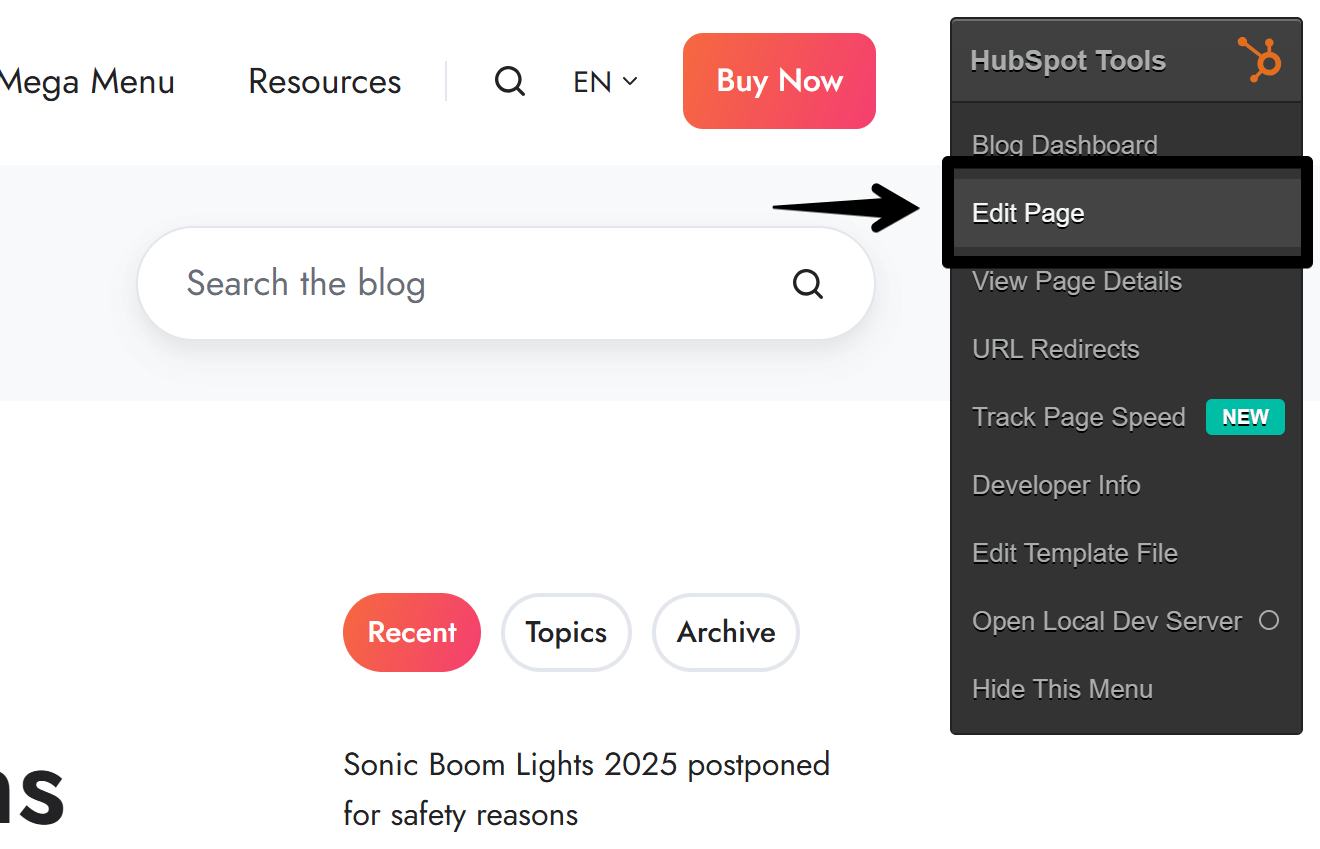Viewport: 1320px width, 849px height.
Task: Click Developer Info menu item
Action: tap(1056, 485)
